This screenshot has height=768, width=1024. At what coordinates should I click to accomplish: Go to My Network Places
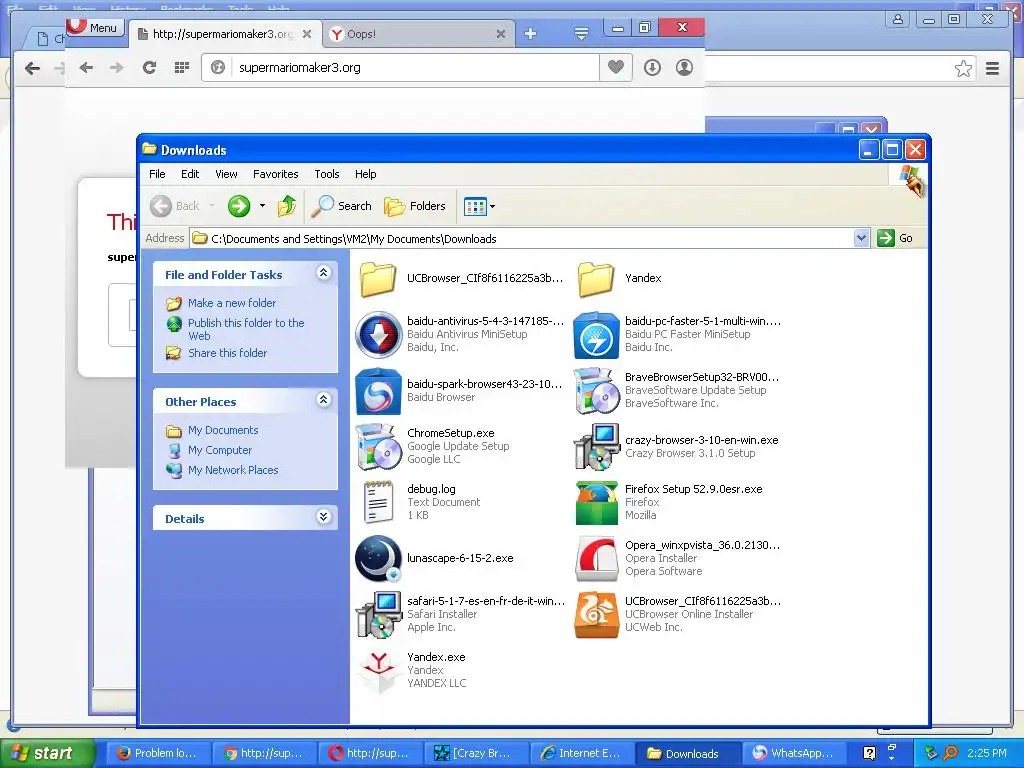(x=233, y=470)
